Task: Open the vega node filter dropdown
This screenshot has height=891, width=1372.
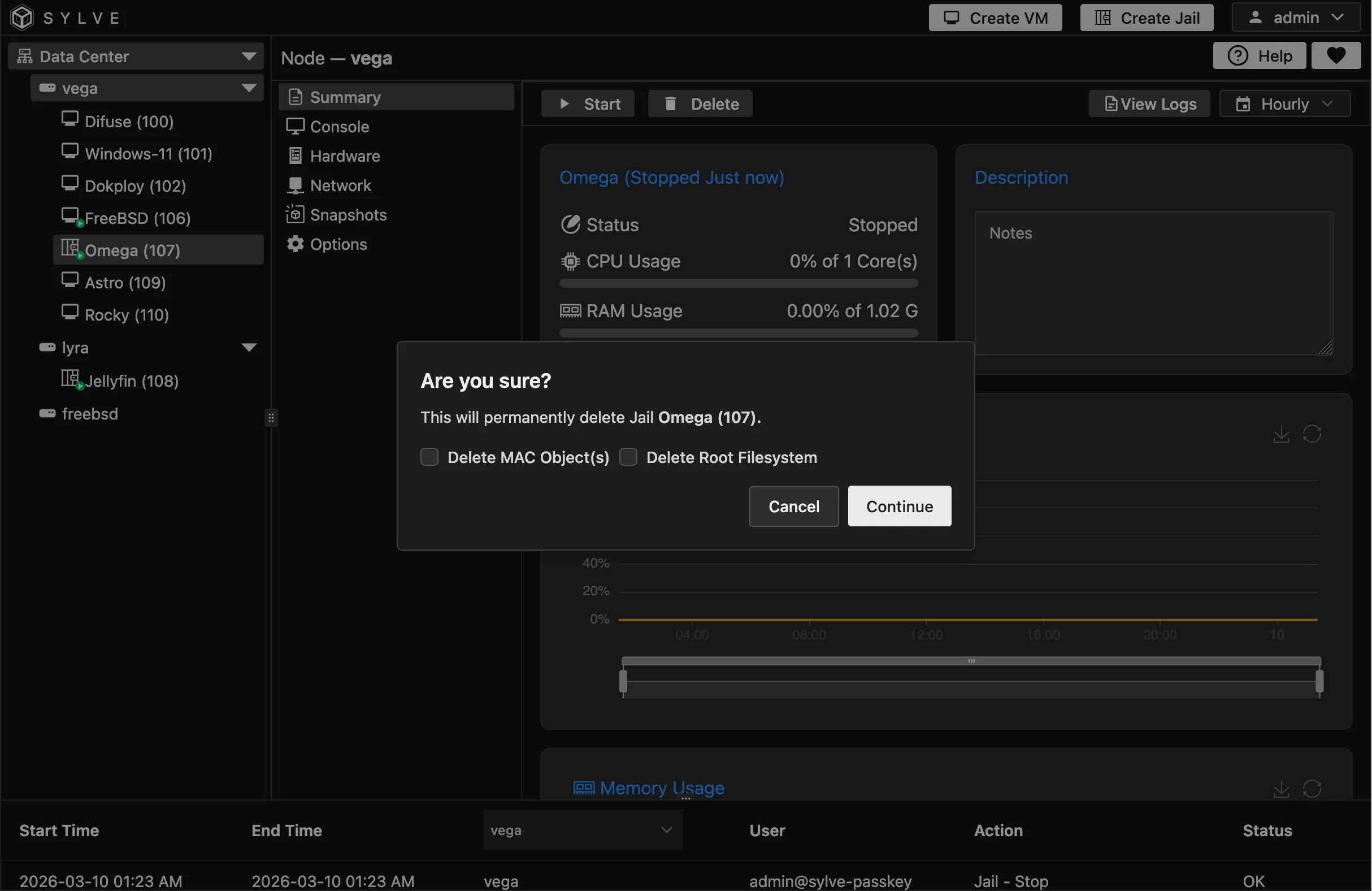Action: [582, 830]
